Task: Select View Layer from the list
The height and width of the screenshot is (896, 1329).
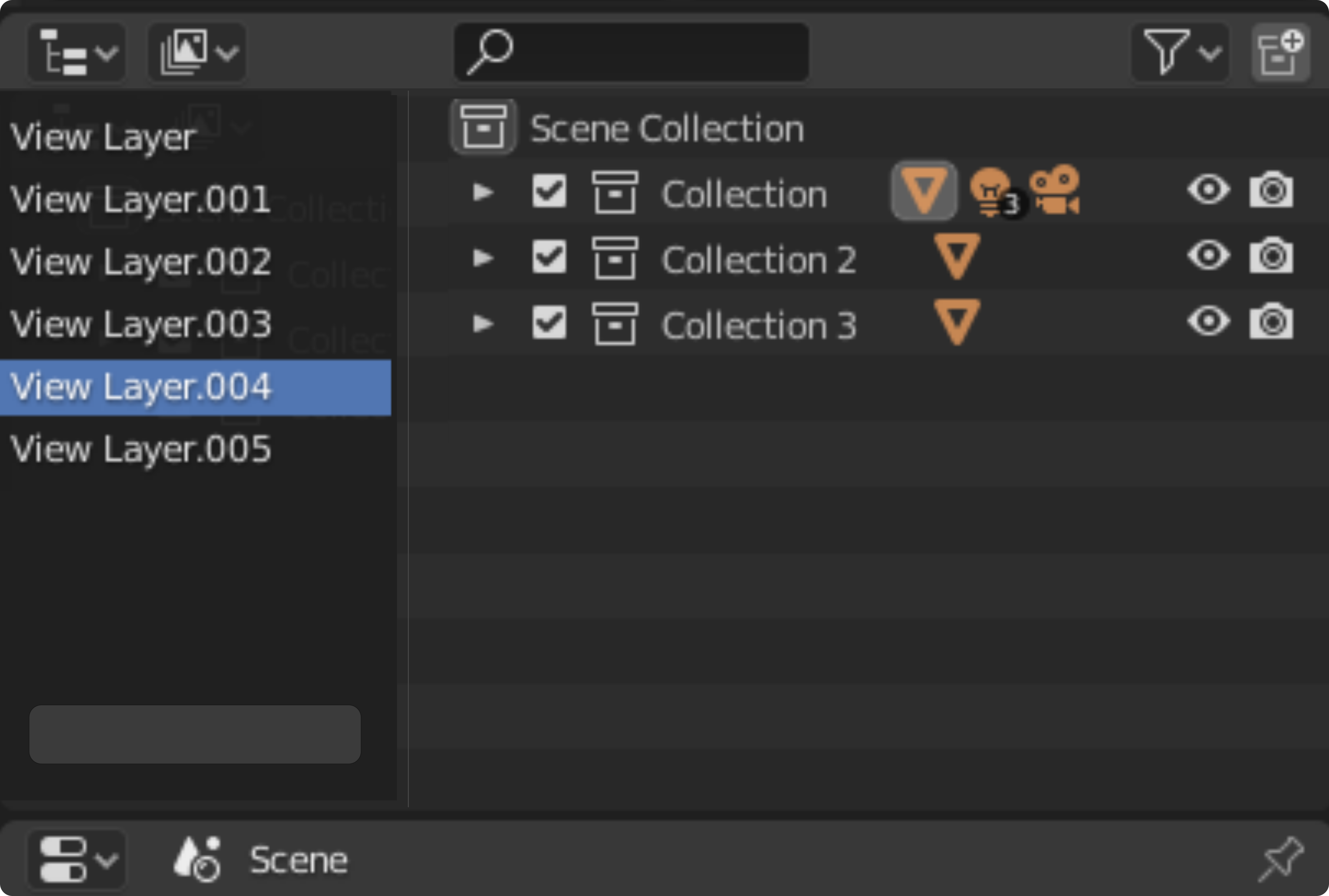Action: pos(195,138)
